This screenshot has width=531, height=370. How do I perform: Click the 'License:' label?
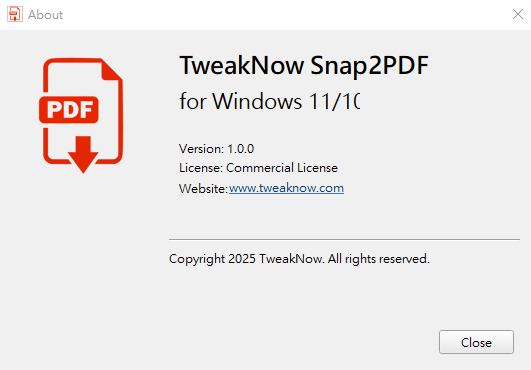click(201, 168)
